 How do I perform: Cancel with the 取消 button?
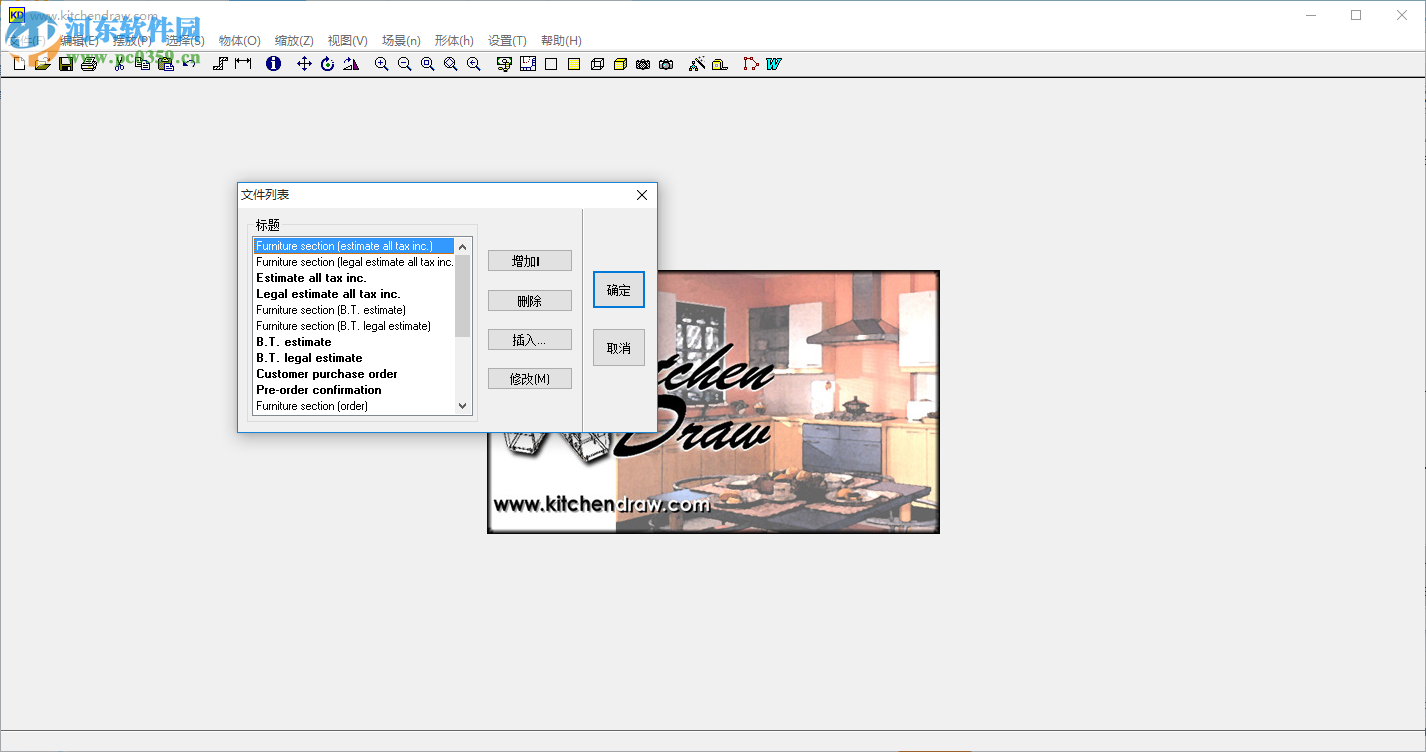(619, 348)
